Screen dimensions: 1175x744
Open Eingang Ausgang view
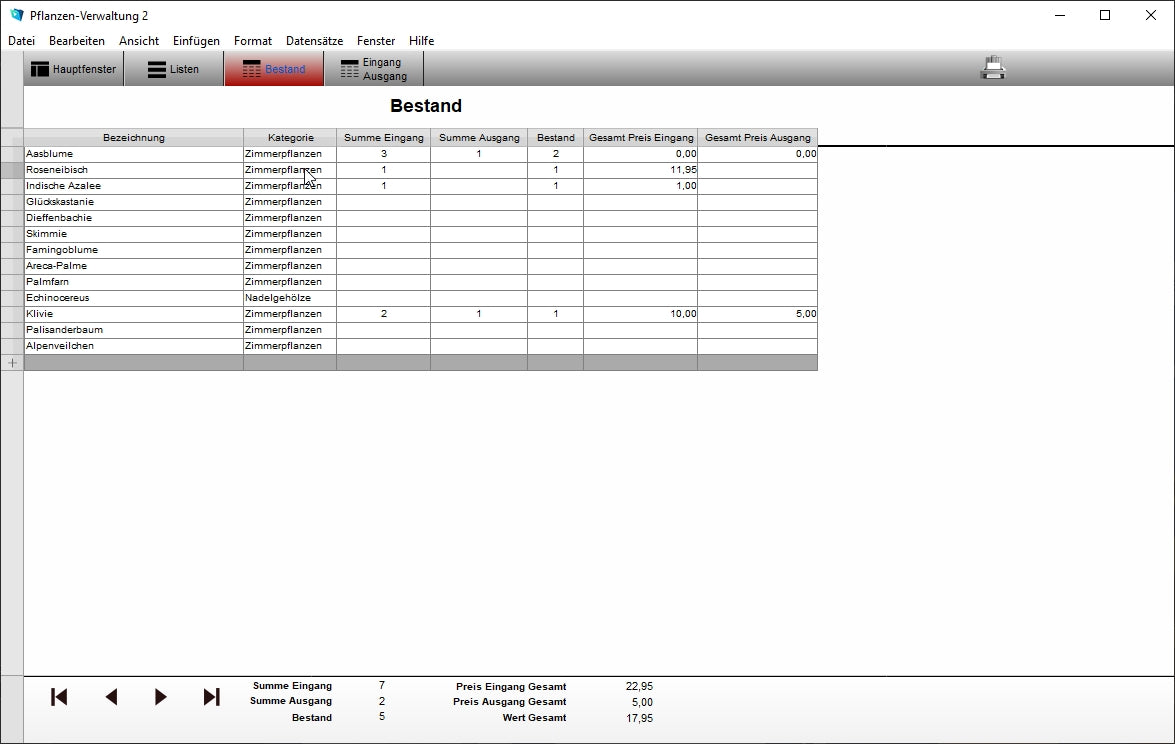374,69
